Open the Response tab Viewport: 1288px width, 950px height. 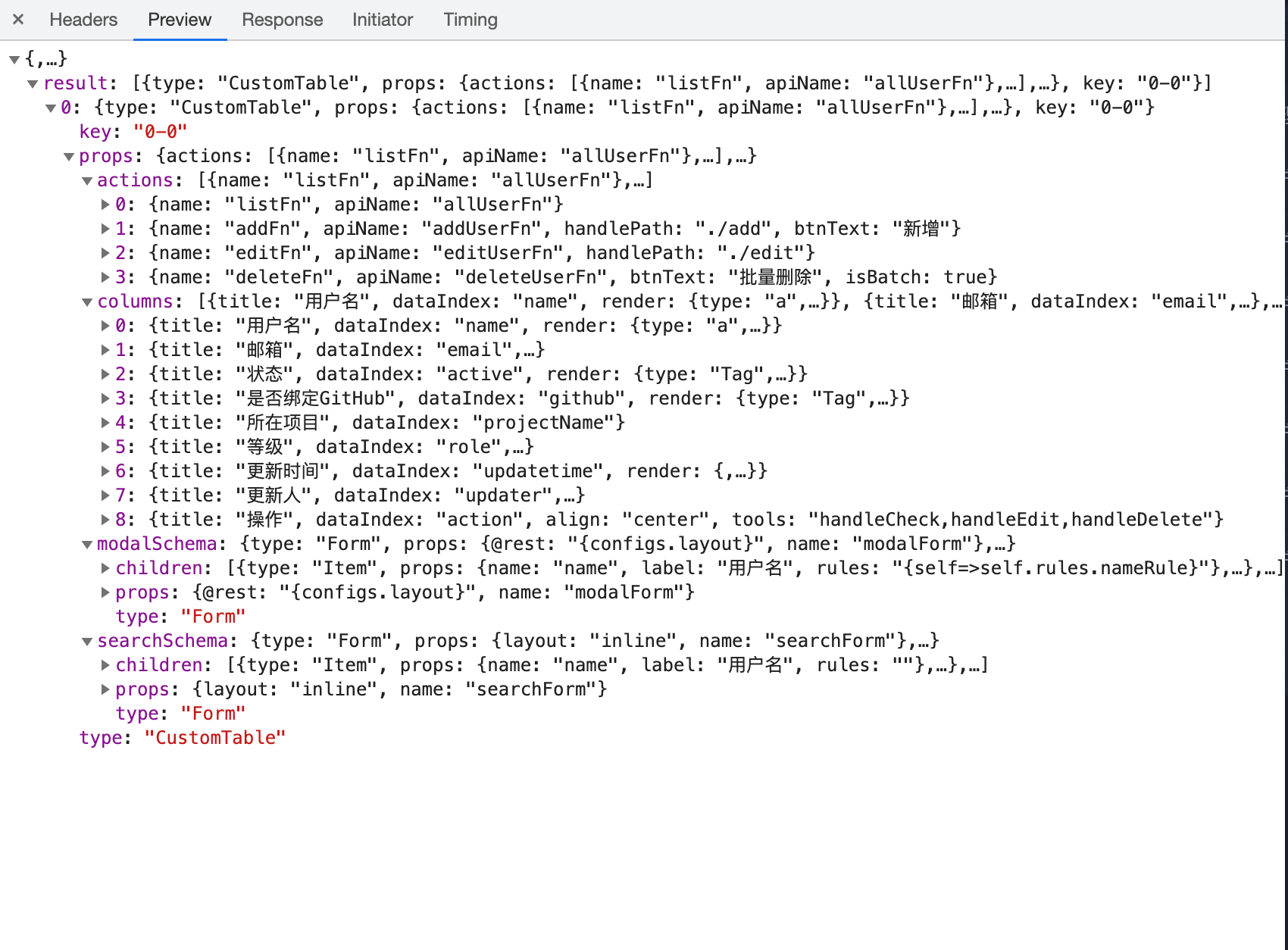pos(283,20)
